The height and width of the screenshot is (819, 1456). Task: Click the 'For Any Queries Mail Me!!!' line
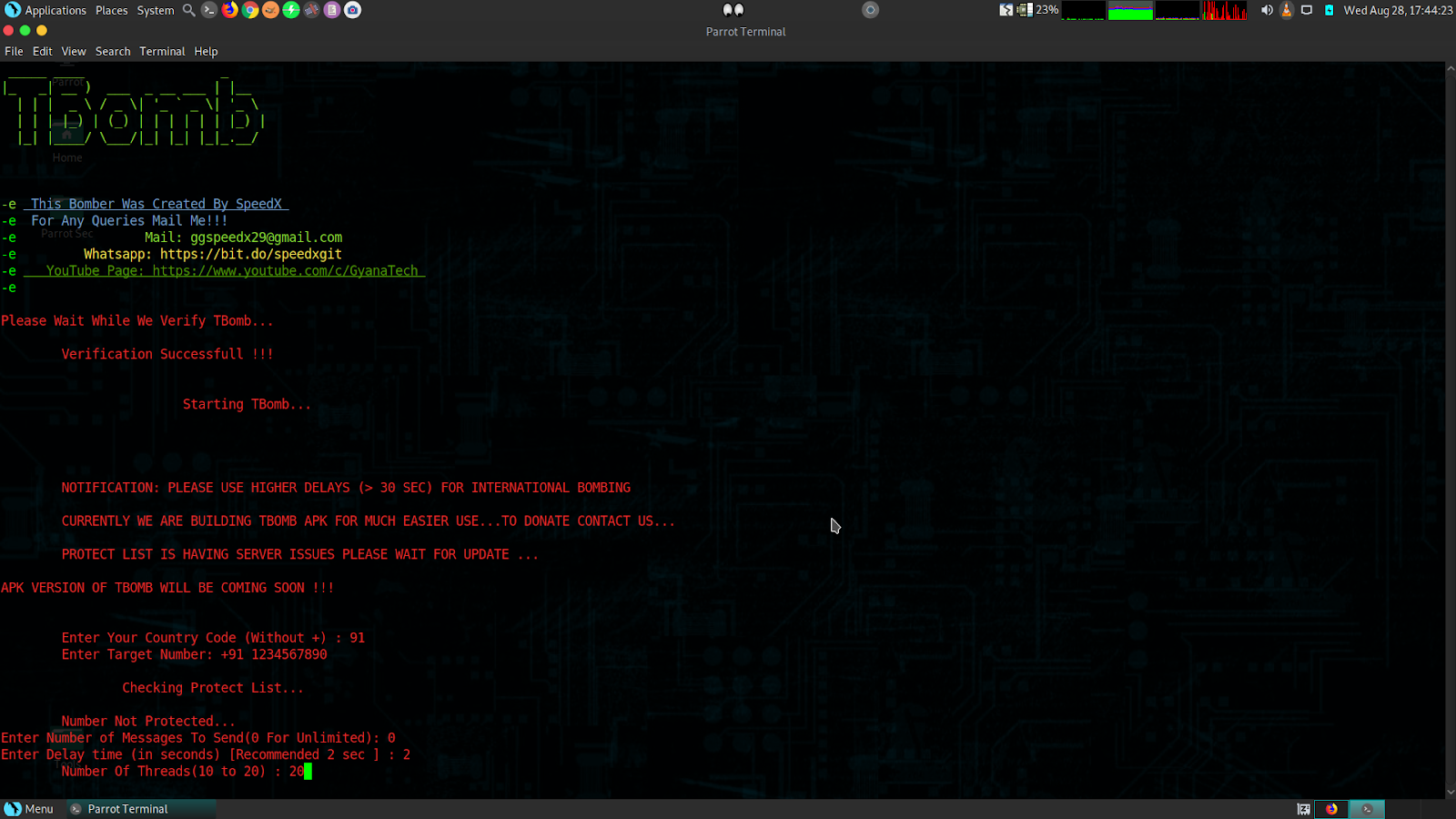[x=129, y=221]
